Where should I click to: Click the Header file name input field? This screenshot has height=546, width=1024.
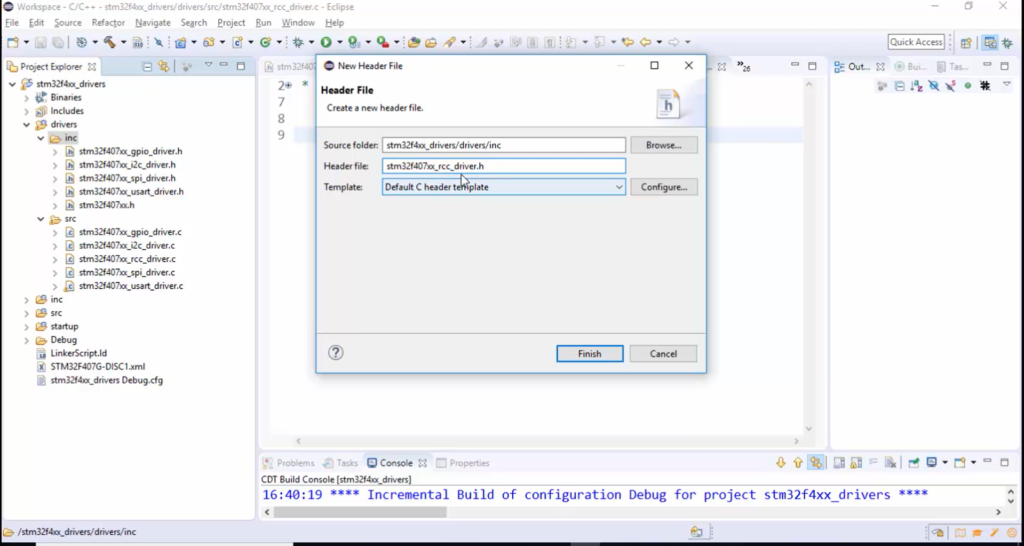coord(504,166)
